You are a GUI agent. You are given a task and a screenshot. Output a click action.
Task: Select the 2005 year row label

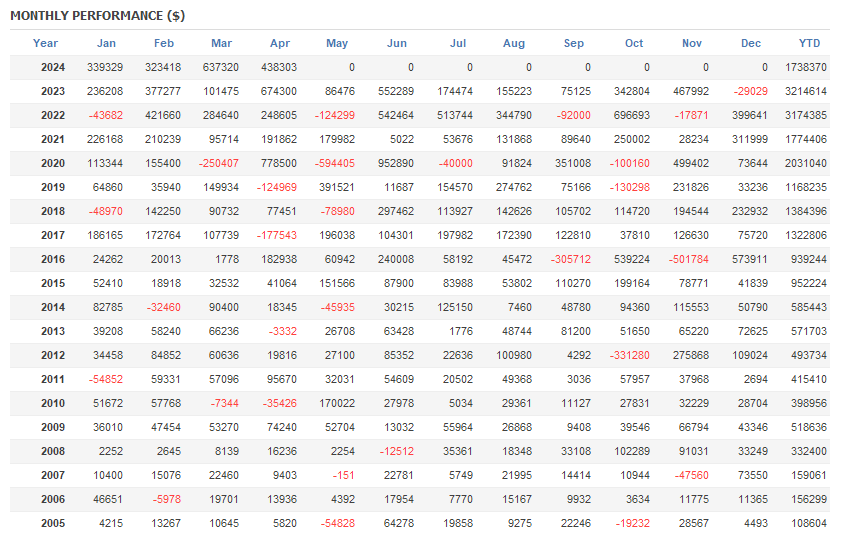(53, 522)
